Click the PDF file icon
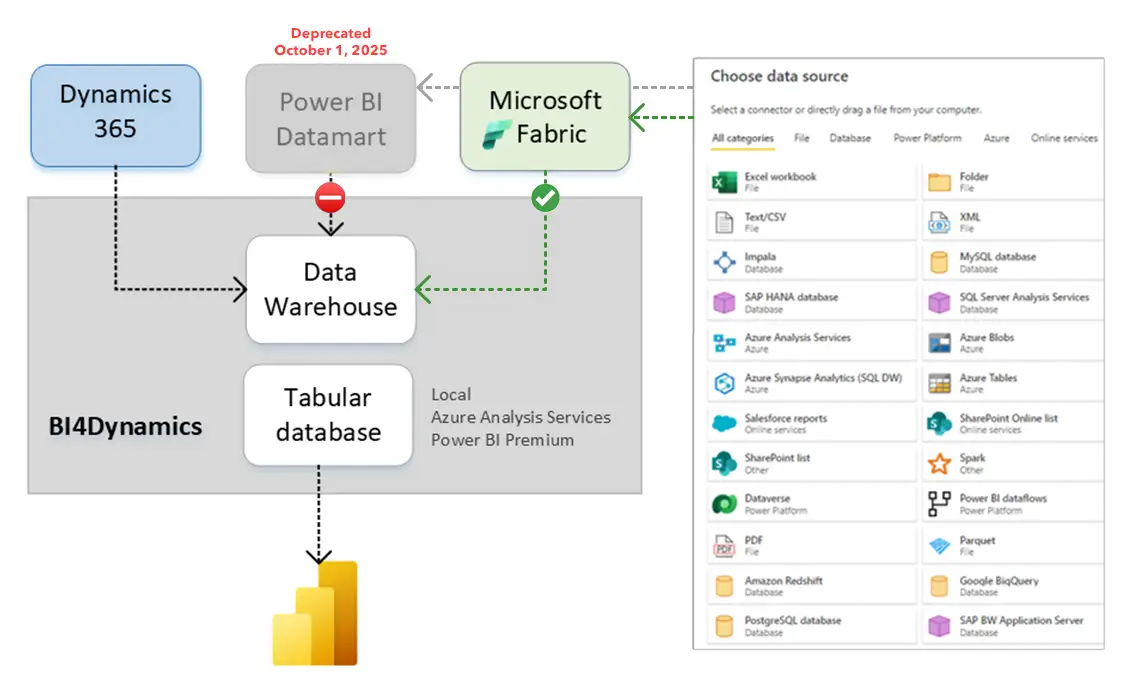 (x=724, y=545)
